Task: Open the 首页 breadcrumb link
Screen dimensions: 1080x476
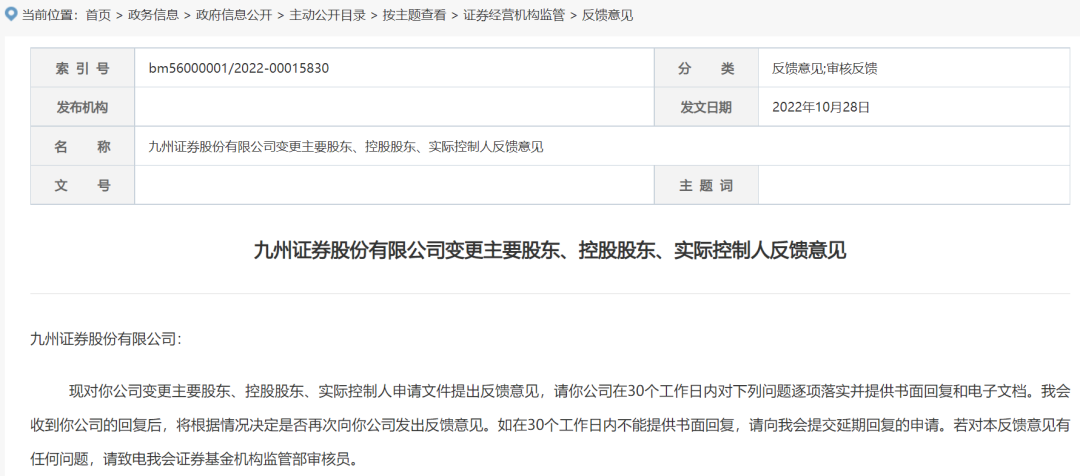Action: (x=98, y=15)
